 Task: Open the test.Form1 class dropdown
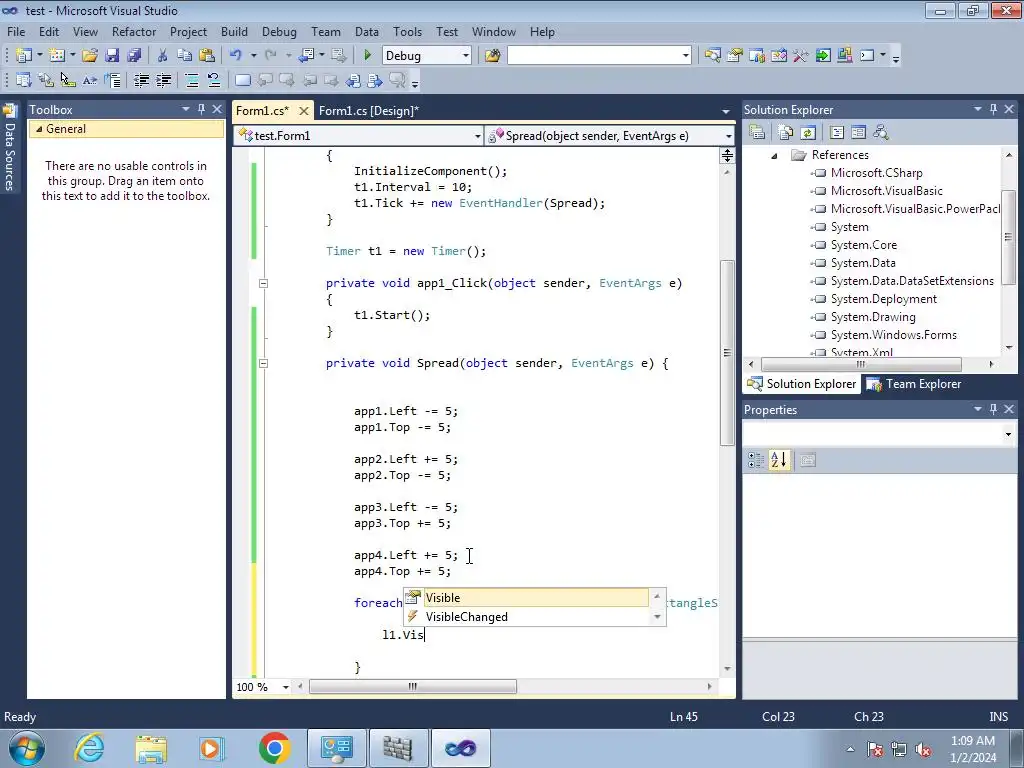coord(477,136)
